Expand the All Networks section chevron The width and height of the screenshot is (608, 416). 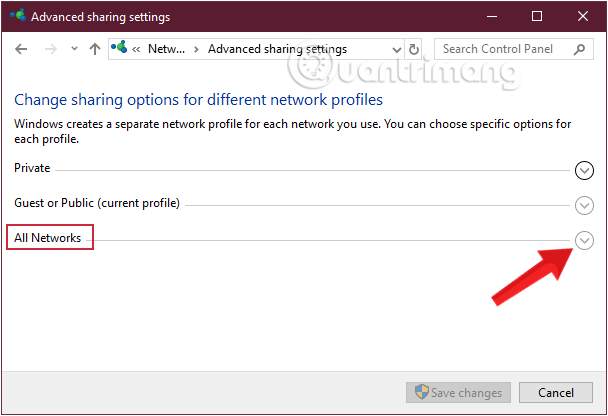click(585, 240)
